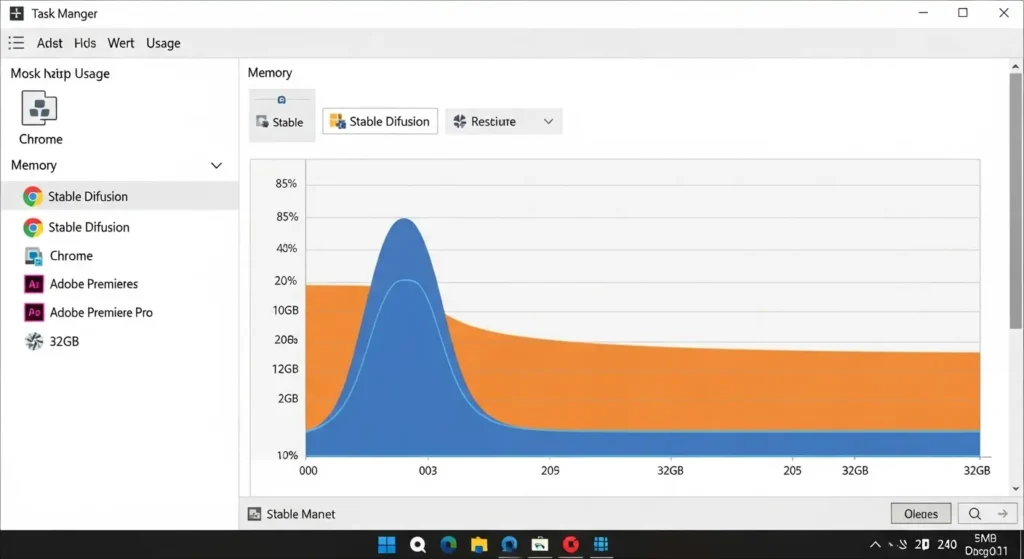Screen dimensions: 1024x559
Task: Click the magnifier search icon at bottom right
Action: coord(975,514)
